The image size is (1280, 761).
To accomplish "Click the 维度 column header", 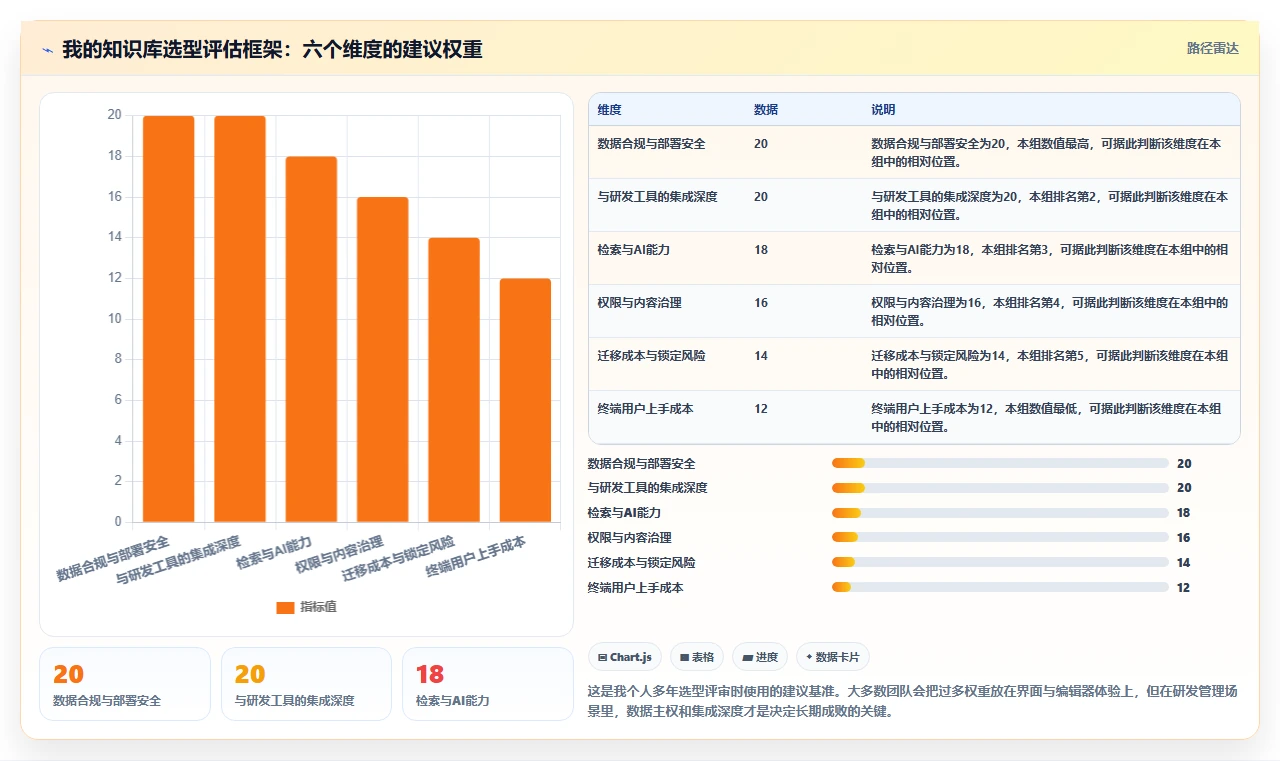I will pyautogui.click(x=609, y=110).
